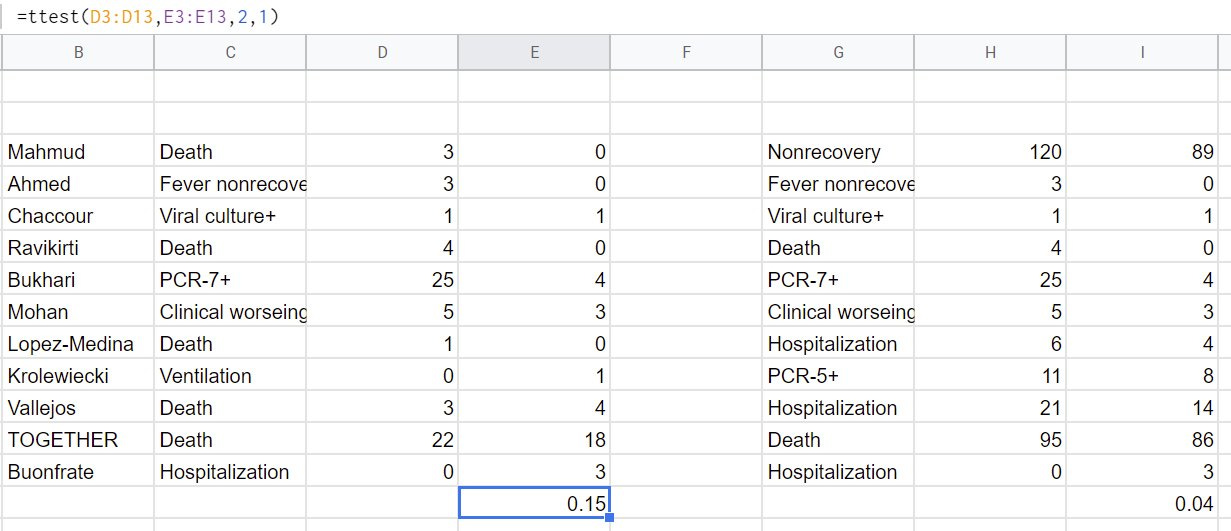The width and height of the screenshot is (1231, 531).
Task: Select column D value 25 in Bukhari row
Action: point(382,280)
